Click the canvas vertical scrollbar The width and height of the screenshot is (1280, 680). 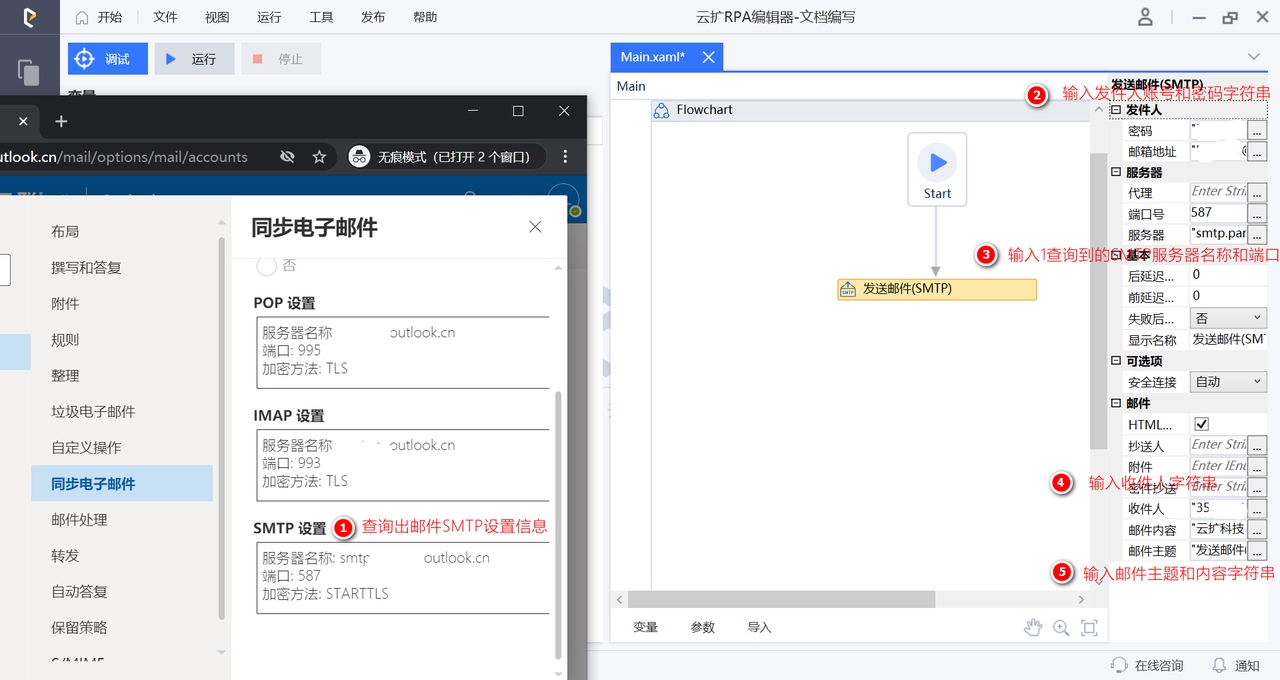coord(1098,300)
